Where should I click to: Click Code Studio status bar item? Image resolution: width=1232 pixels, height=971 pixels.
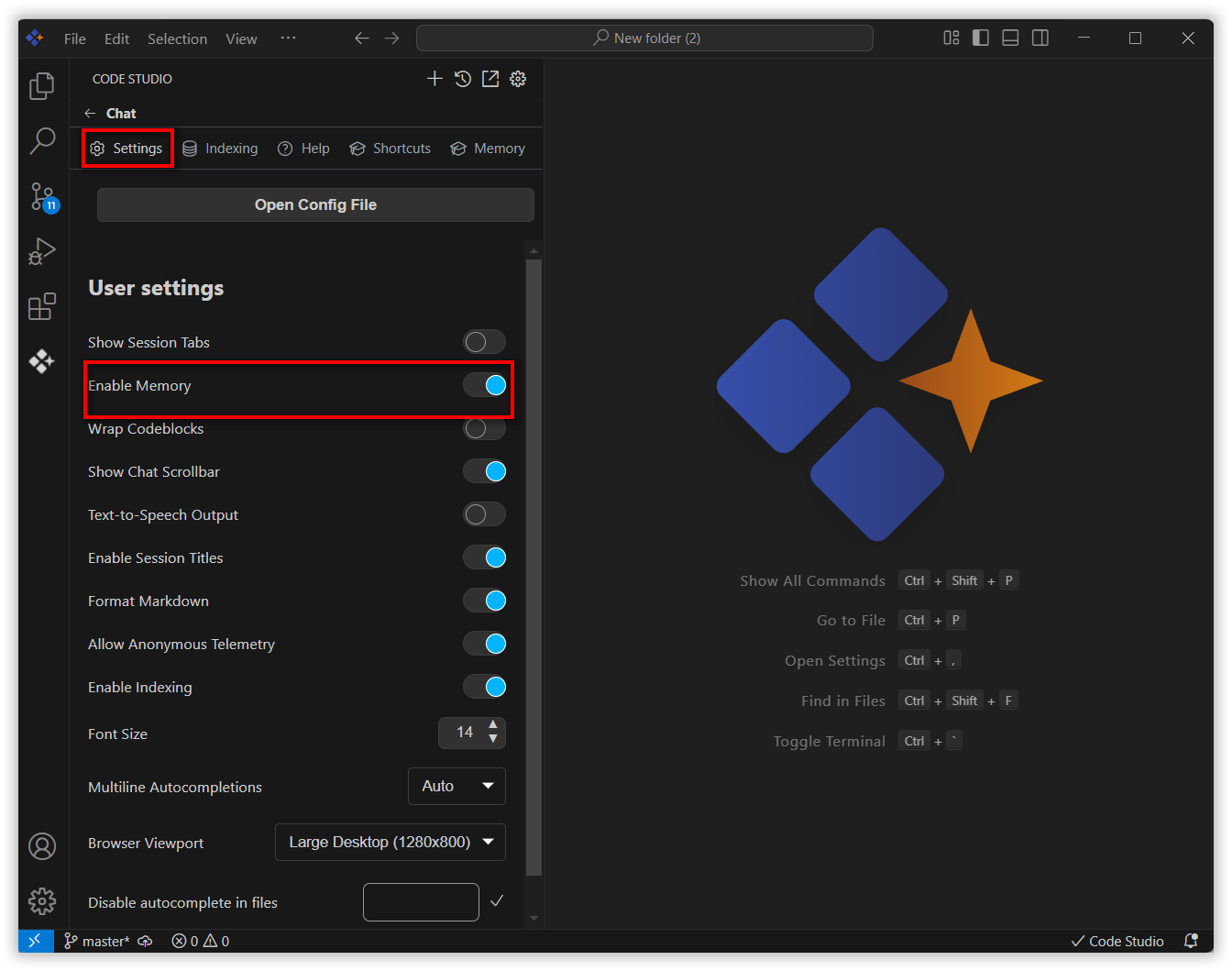click(x=1117, y=942)
